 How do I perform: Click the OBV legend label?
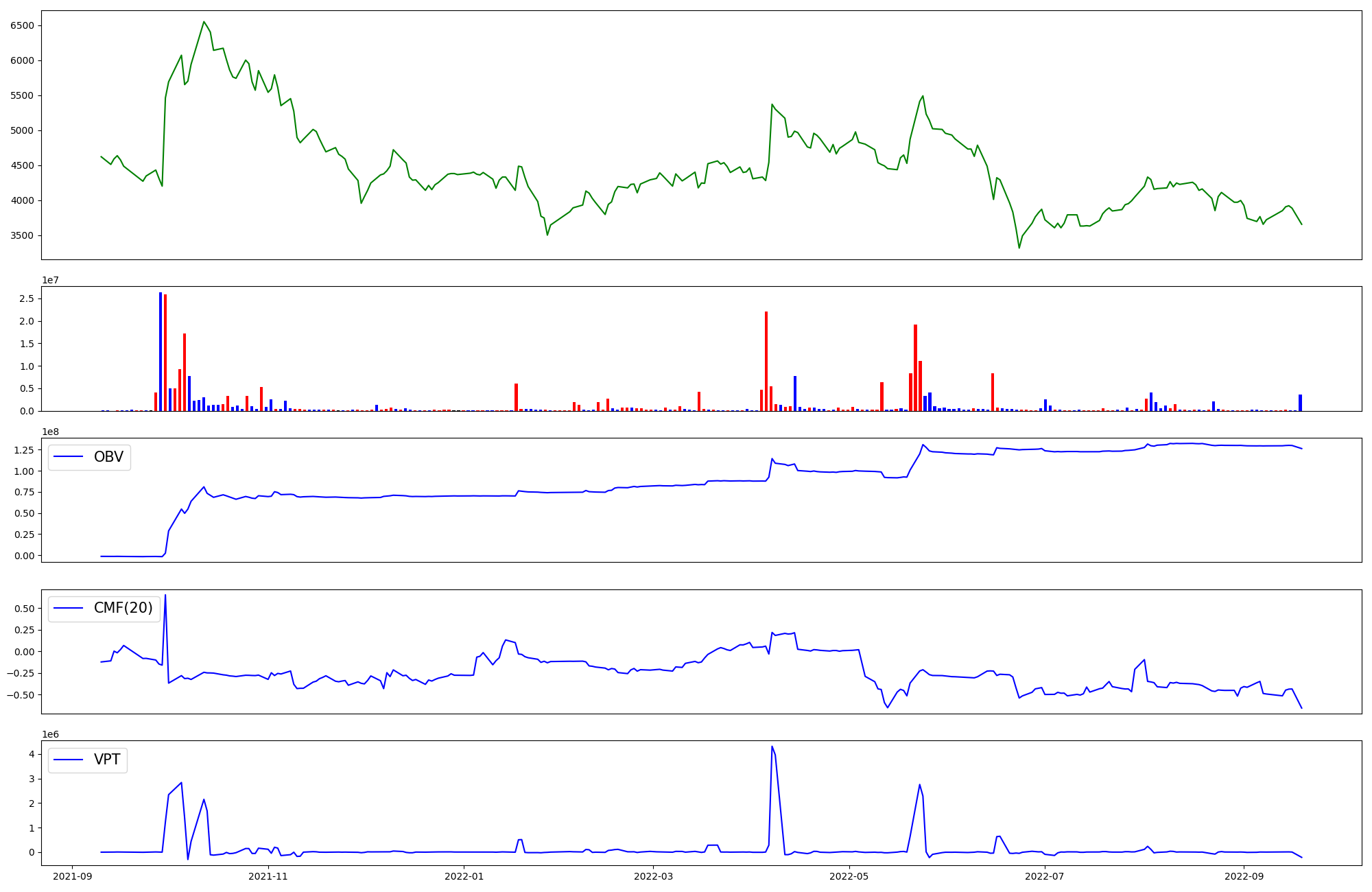(108, 457)
